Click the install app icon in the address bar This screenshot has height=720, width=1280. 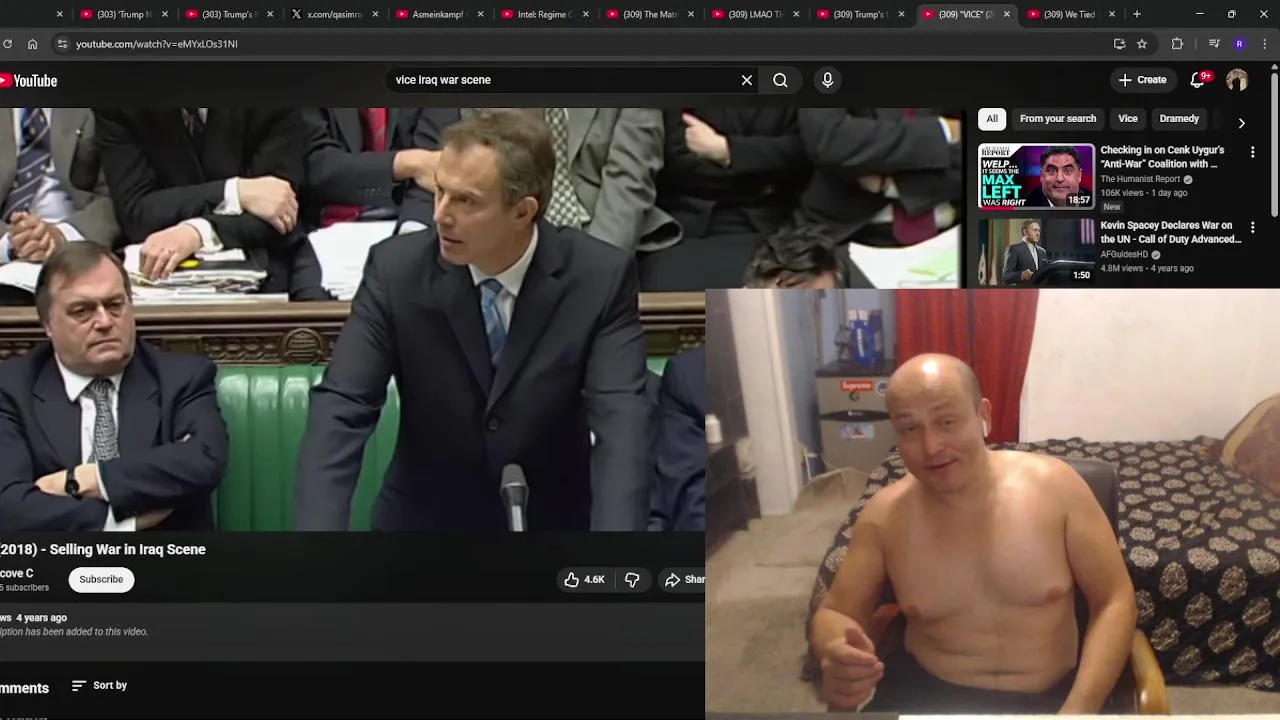tap(1119, 44)
